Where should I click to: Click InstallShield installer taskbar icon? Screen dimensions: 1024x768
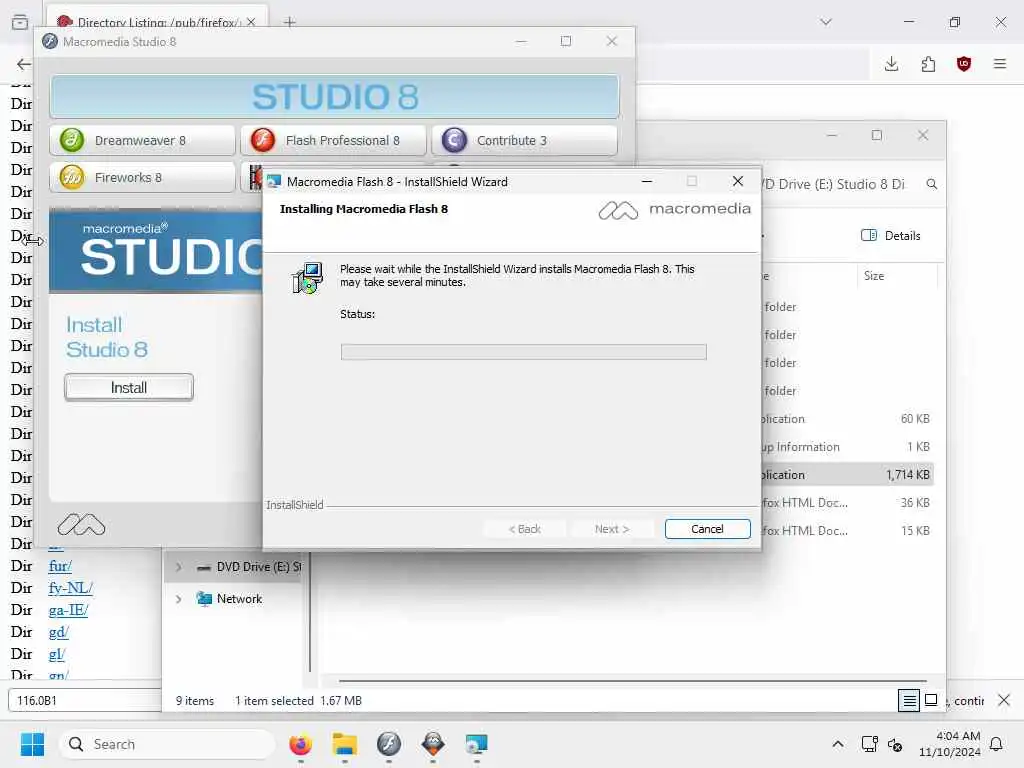click(x=477, y=744)
